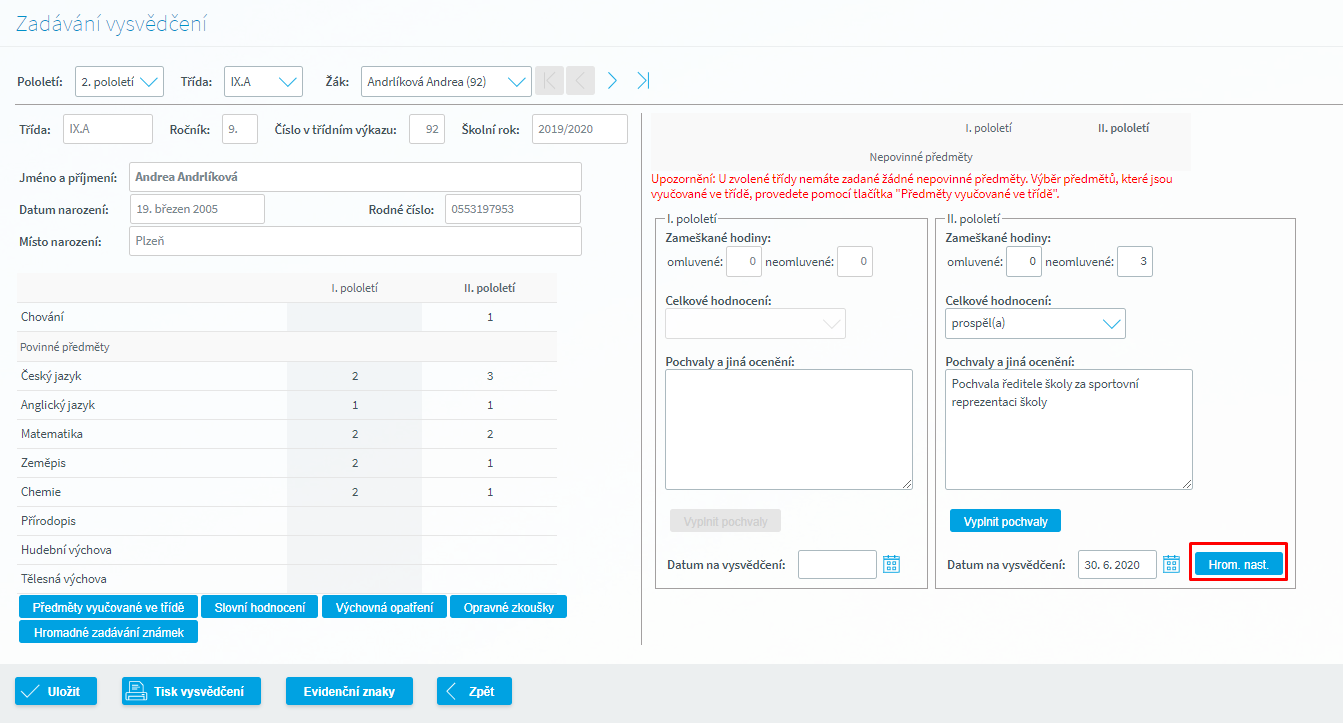Open the Pololetí dropdown
1343x723 pixels.
tap(119, 82)
